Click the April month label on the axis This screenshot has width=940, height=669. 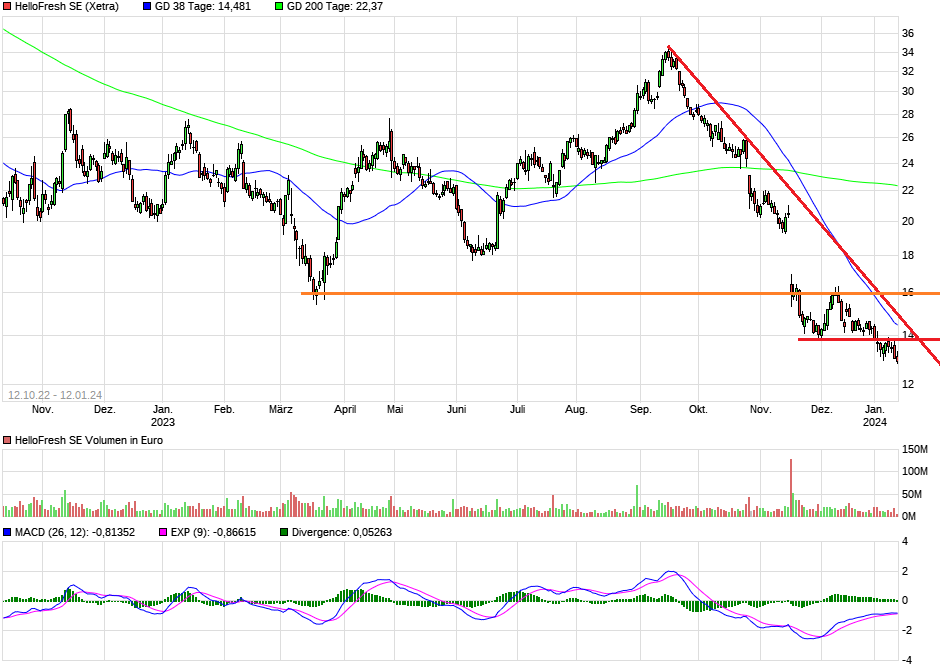point(345,409)
